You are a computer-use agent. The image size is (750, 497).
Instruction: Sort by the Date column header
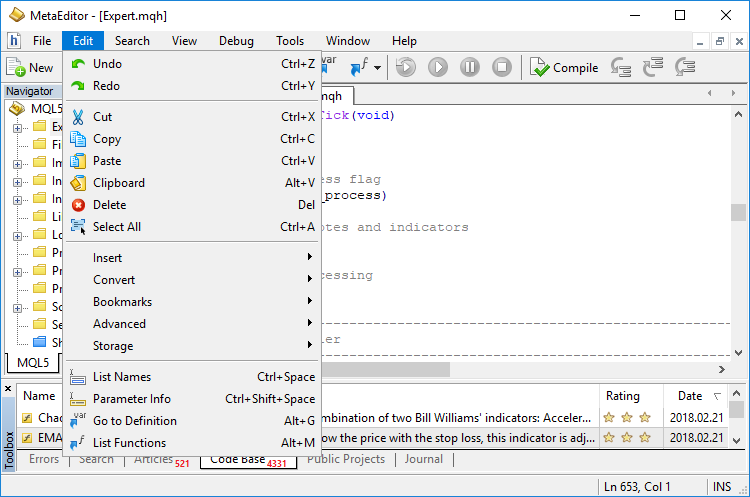click(x=695, y=396)
